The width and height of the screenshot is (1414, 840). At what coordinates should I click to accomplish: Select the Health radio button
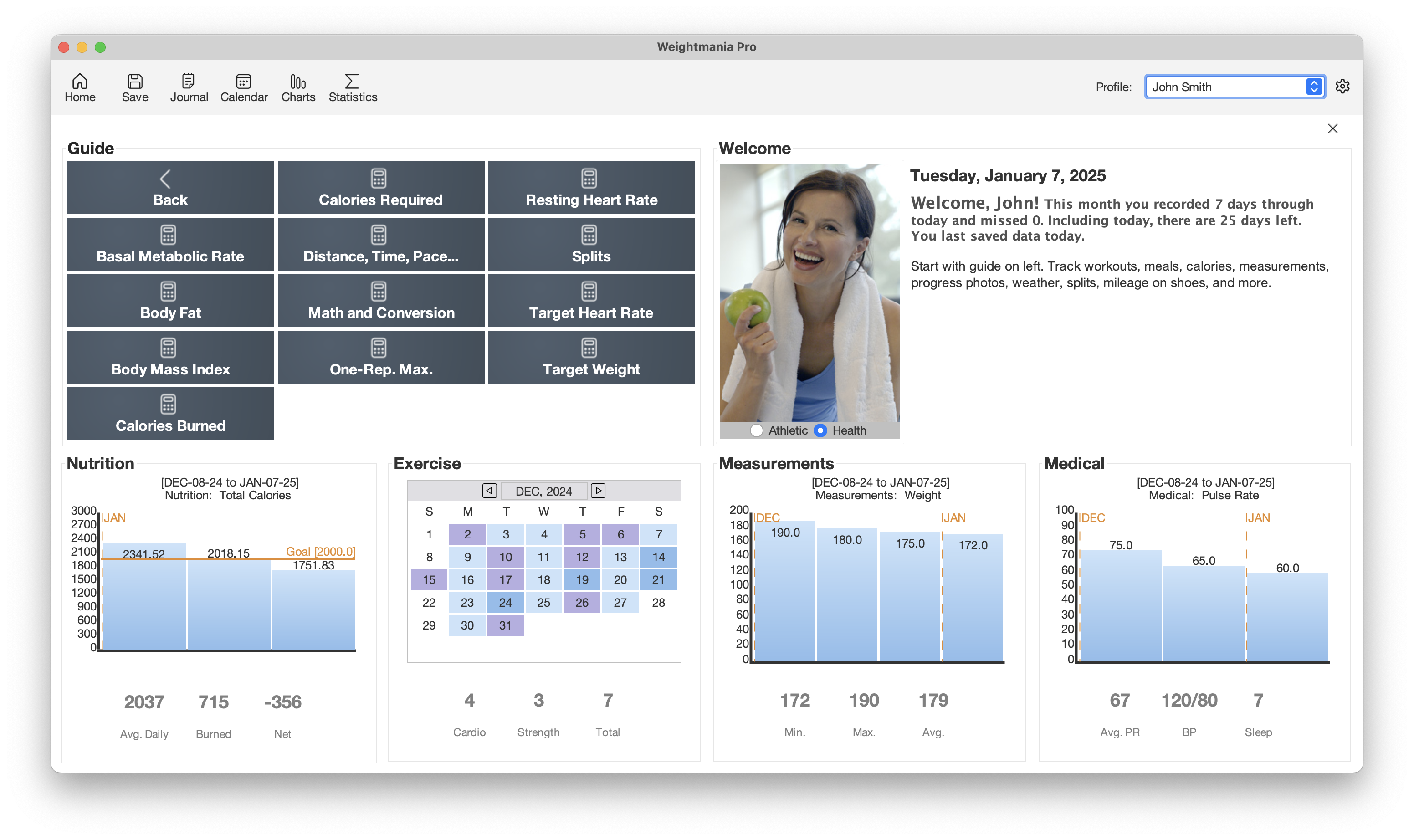821,430
